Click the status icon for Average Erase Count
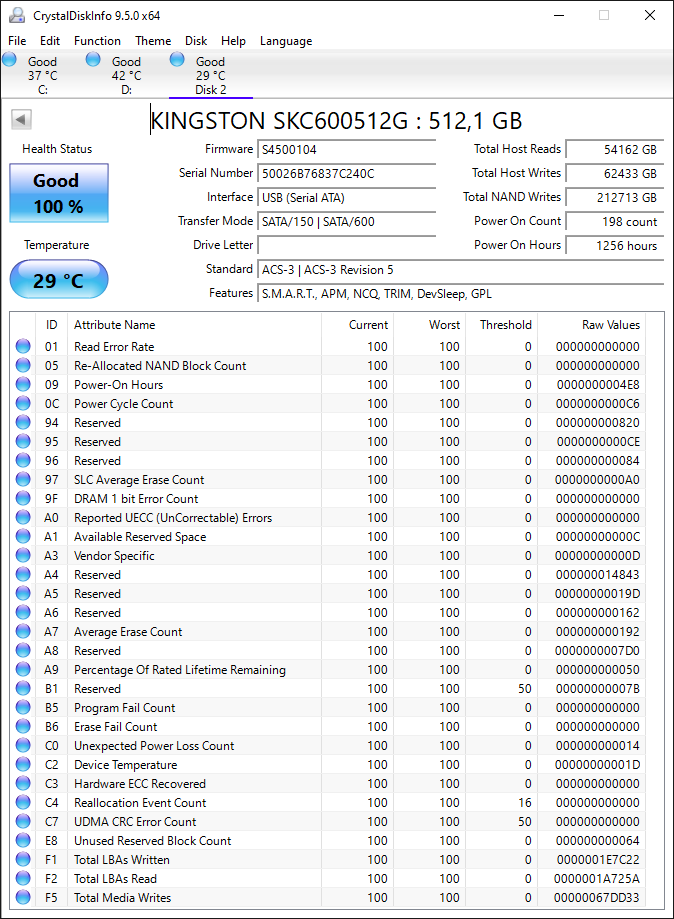Viewport: 674px width, 919px height. pos(23,631)
